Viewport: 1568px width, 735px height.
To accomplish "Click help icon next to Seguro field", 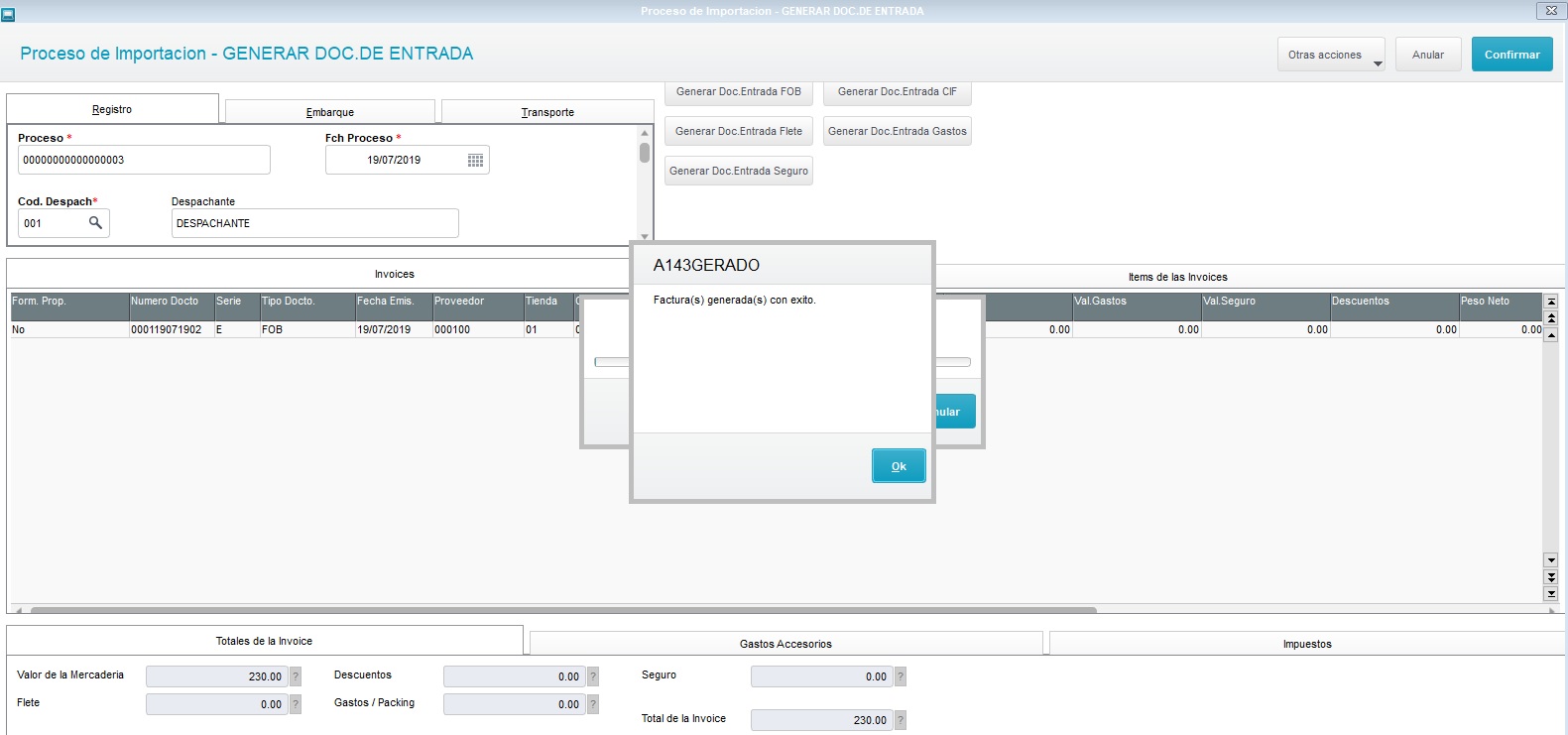I will [901, 676].
